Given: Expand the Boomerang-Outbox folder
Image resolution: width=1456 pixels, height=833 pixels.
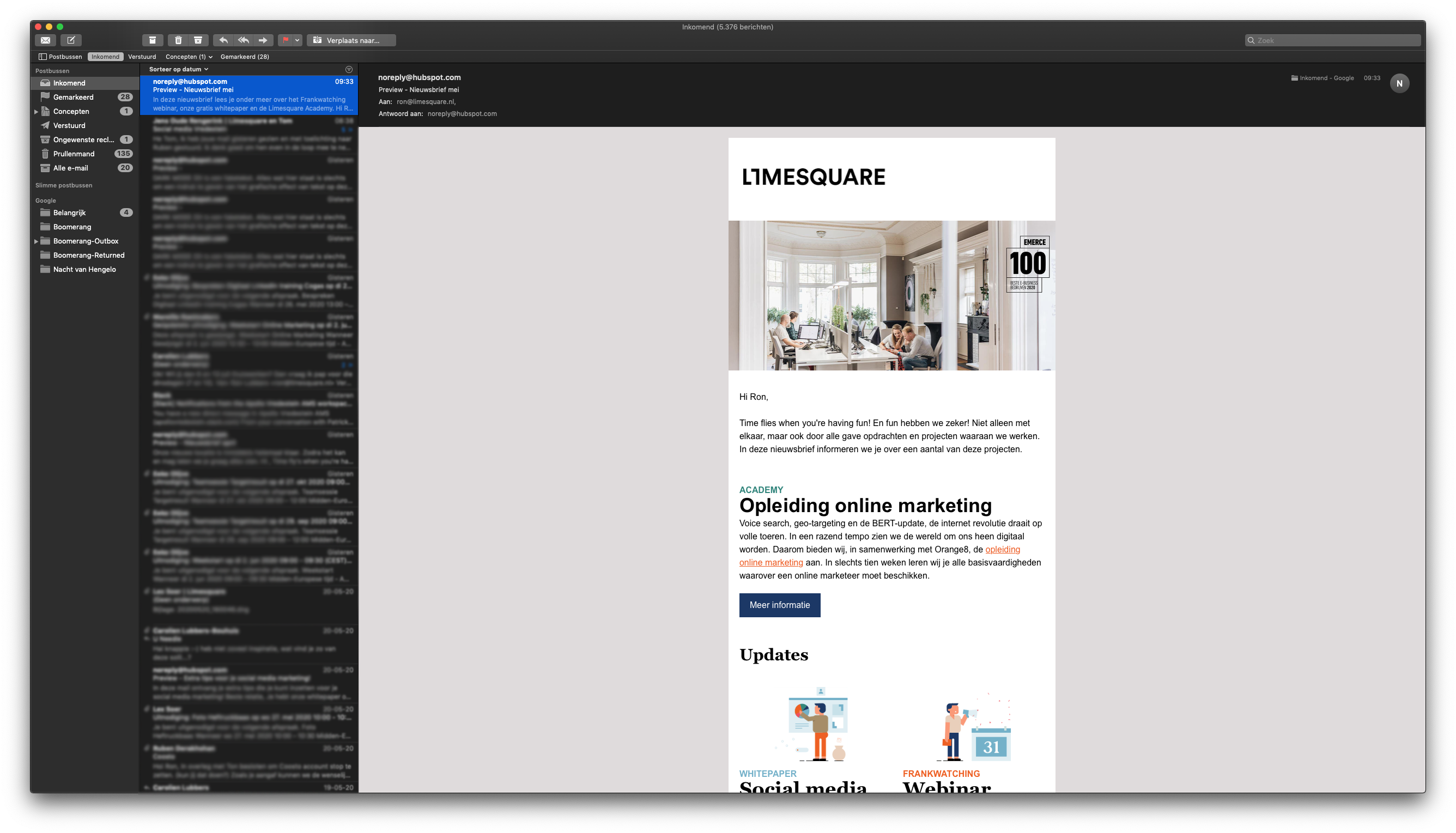Looking at the screenshot, I should (36, 241).
